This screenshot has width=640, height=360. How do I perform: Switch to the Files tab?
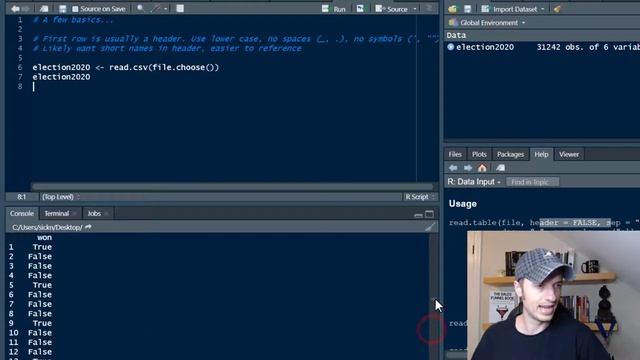click(x=455, y=154)
